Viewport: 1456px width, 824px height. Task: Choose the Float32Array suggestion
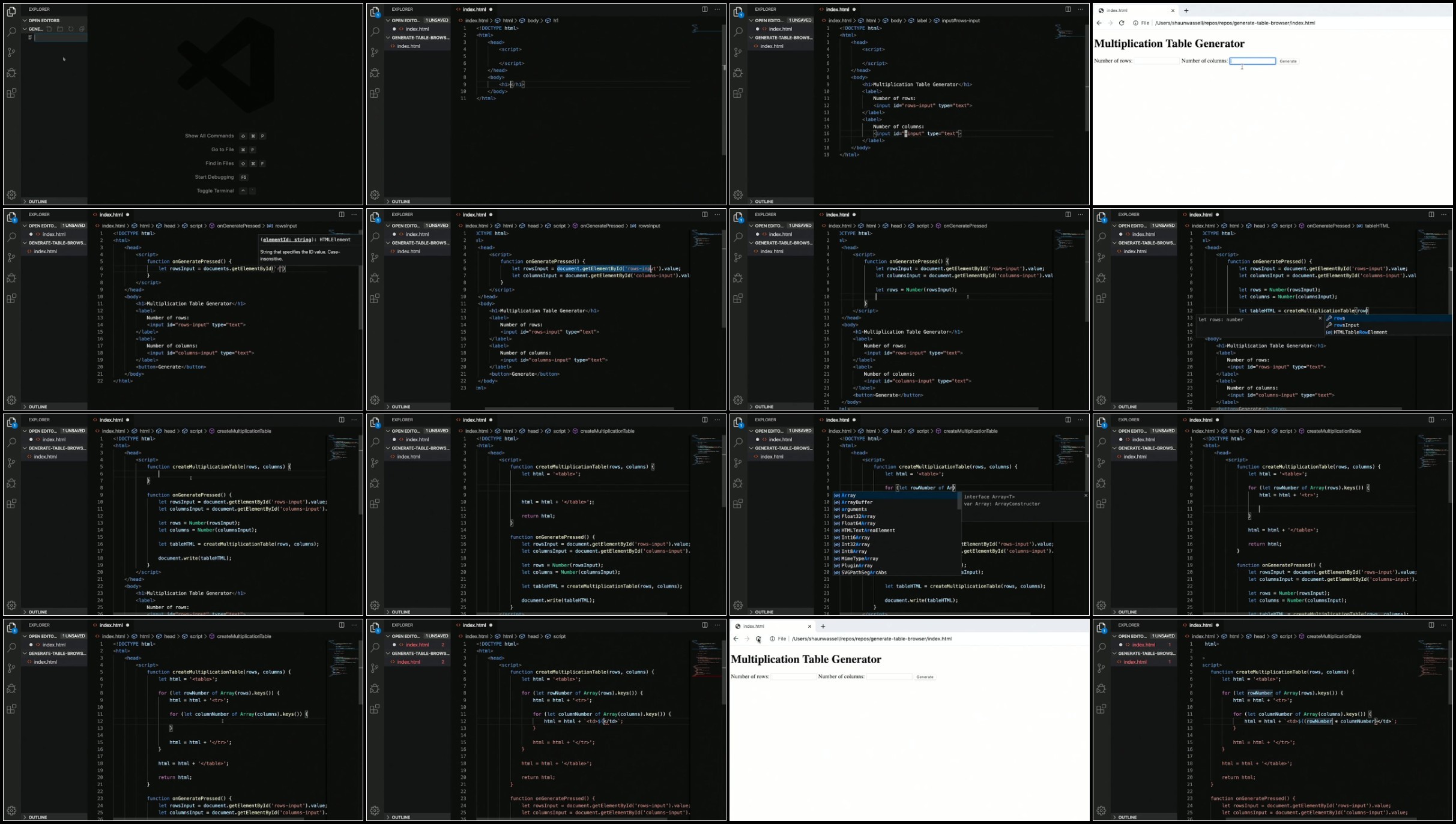(895, 517)
